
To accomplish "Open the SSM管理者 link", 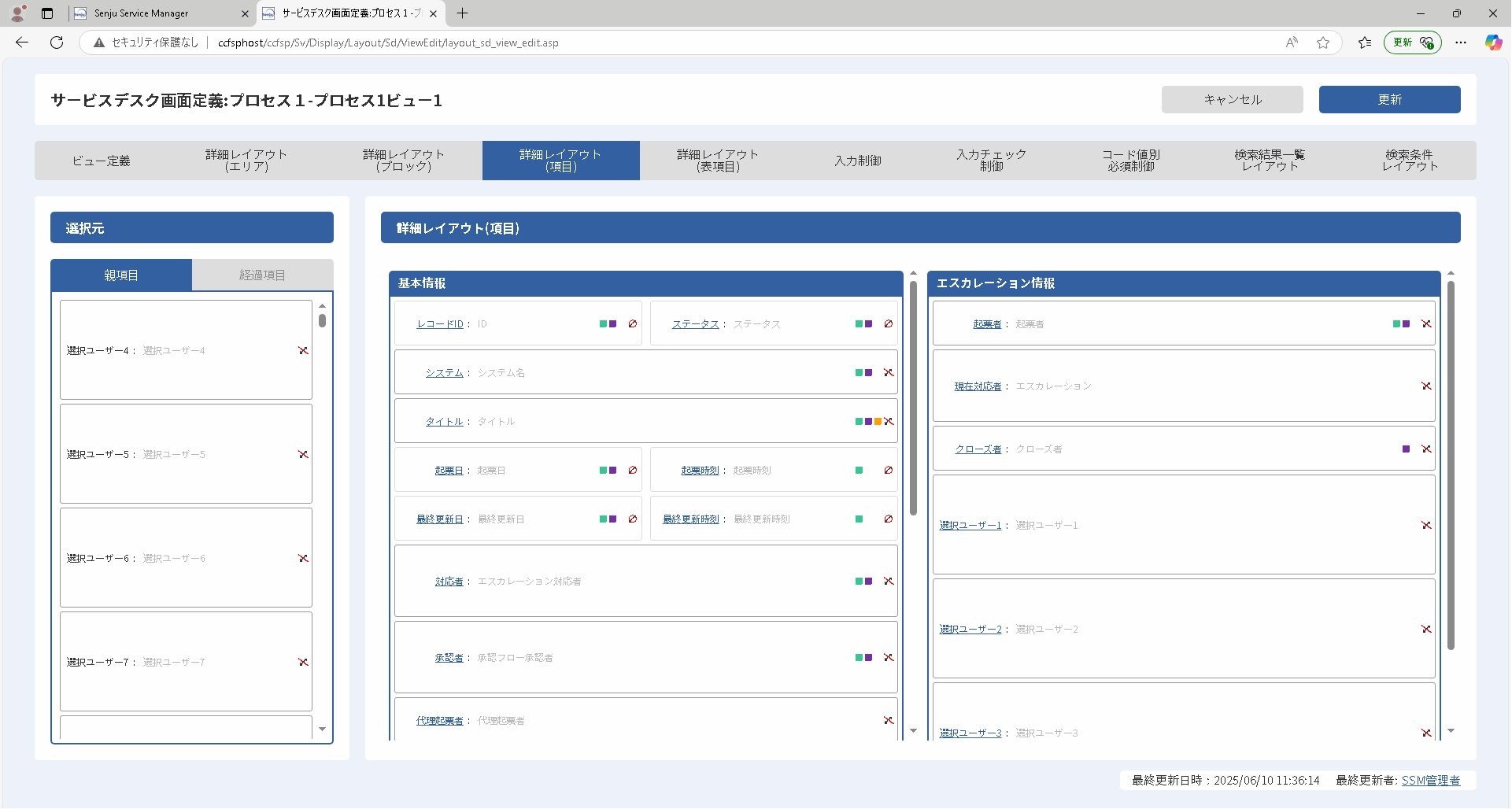I will (1431, 781).
